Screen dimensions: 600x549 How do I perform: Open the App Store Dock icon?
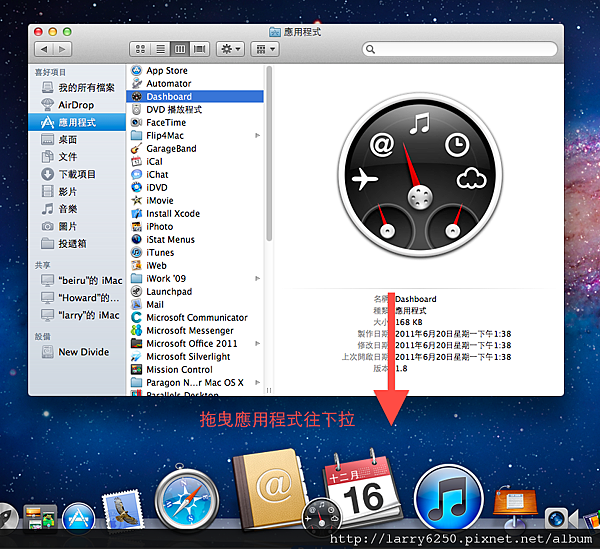[x=78, y=517]
